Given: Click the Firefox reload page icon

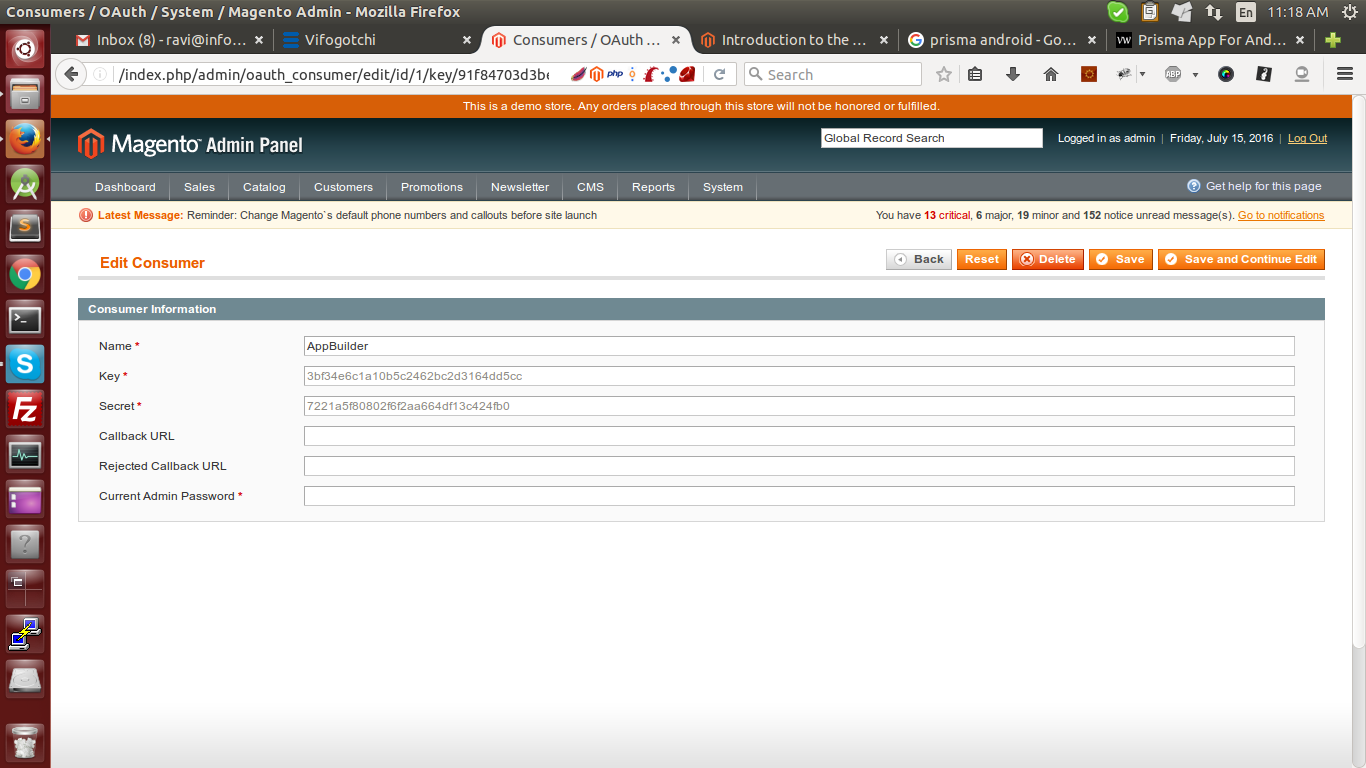Looking at the screenshot, I should (719, 74).
